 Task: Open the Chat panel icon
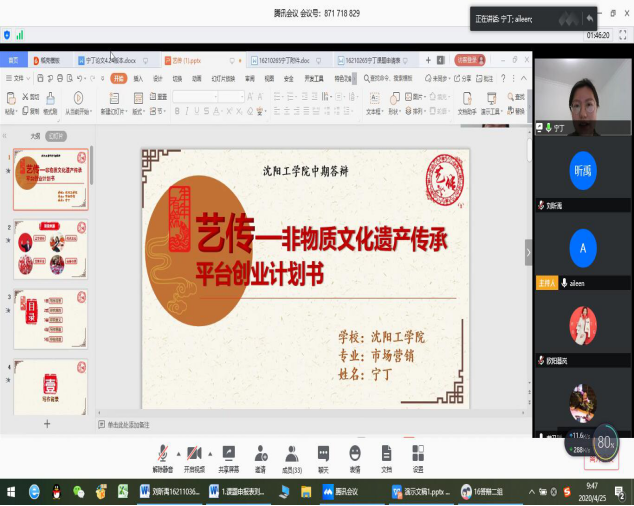[x=323, y=455]
